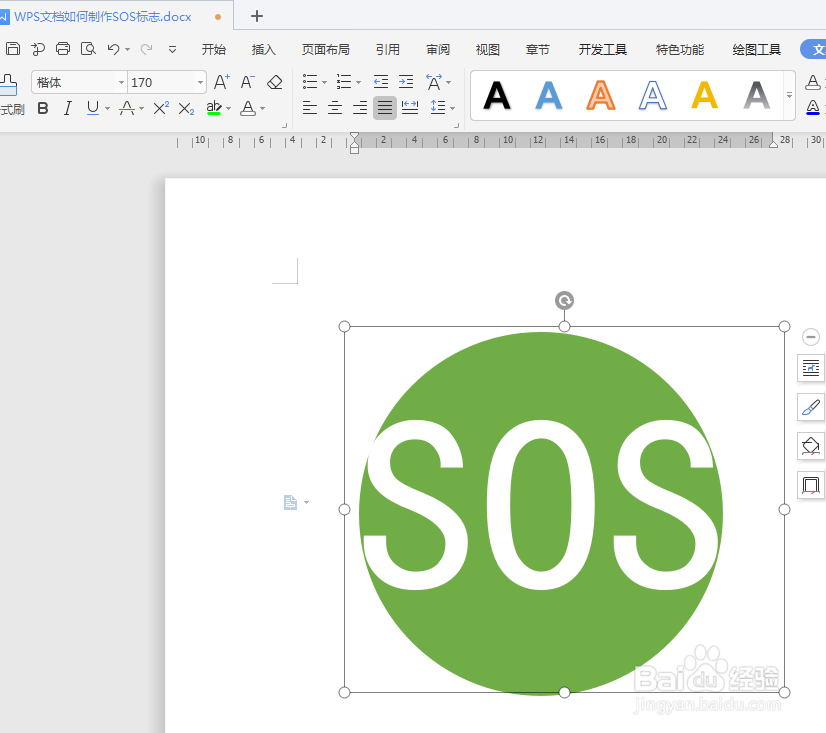Open font color dropdown arrow
The height and width of the screenshot is (733, 826).
pos(262,109)
